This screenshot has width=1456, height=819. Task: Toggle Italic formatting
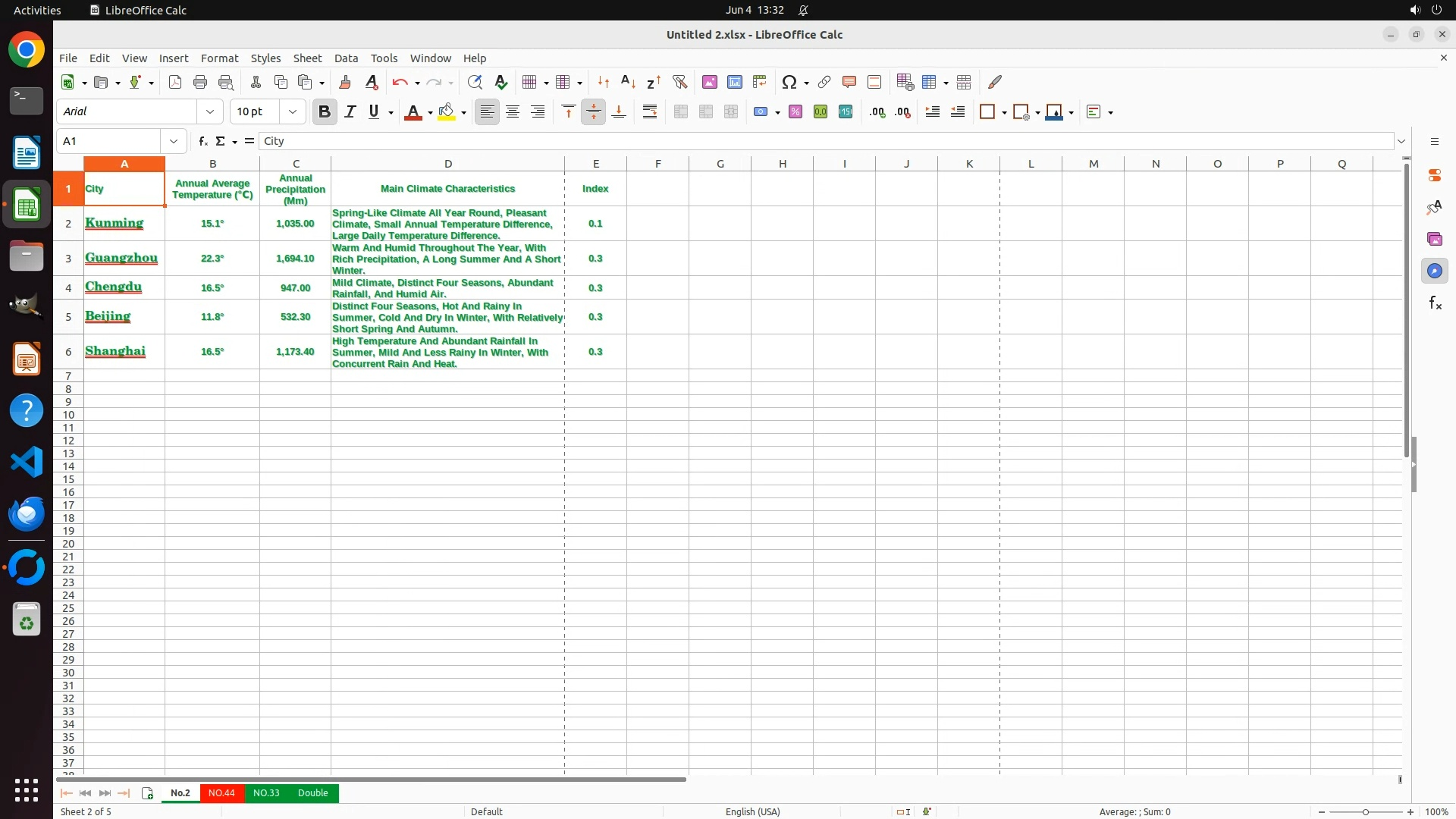click(x=350, y=111)
